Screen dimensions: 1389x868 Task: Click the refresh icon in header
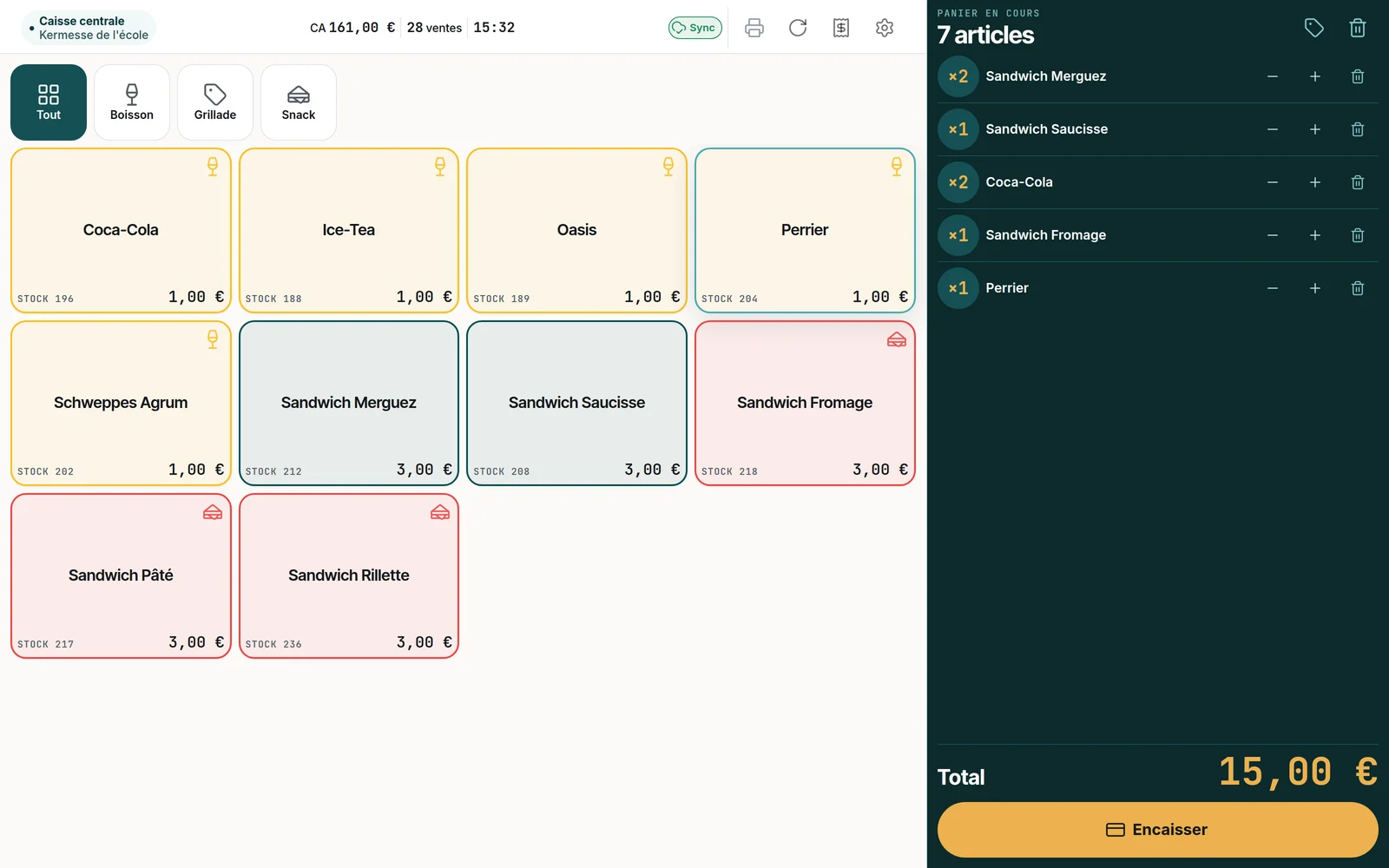[798, 28]
